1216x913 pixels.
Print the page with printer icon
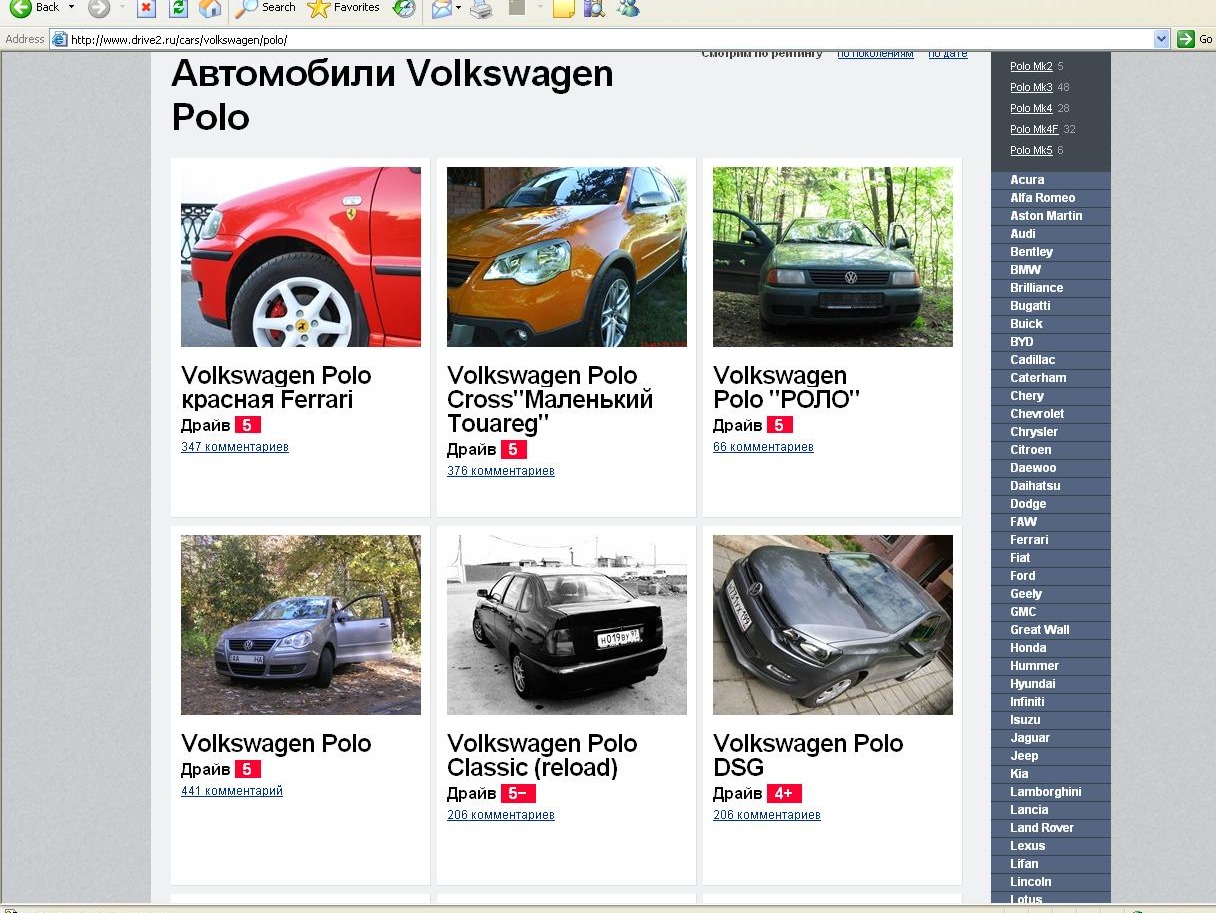pyautogui.click(x=481, y=8)
